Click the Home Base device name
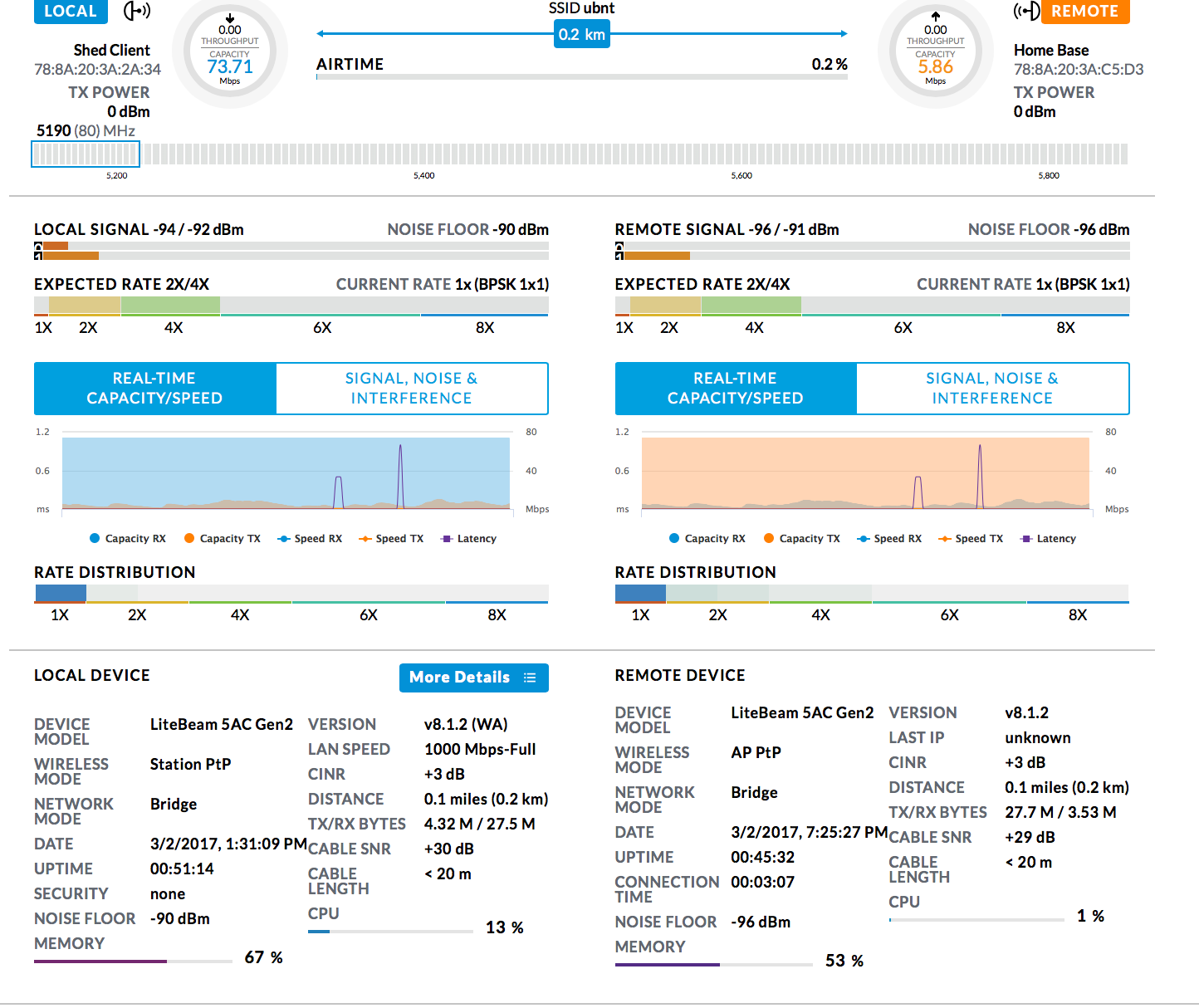The height and width of the screenshot is (1008, 1199). pyautogui.click(x=1051, y=51)
